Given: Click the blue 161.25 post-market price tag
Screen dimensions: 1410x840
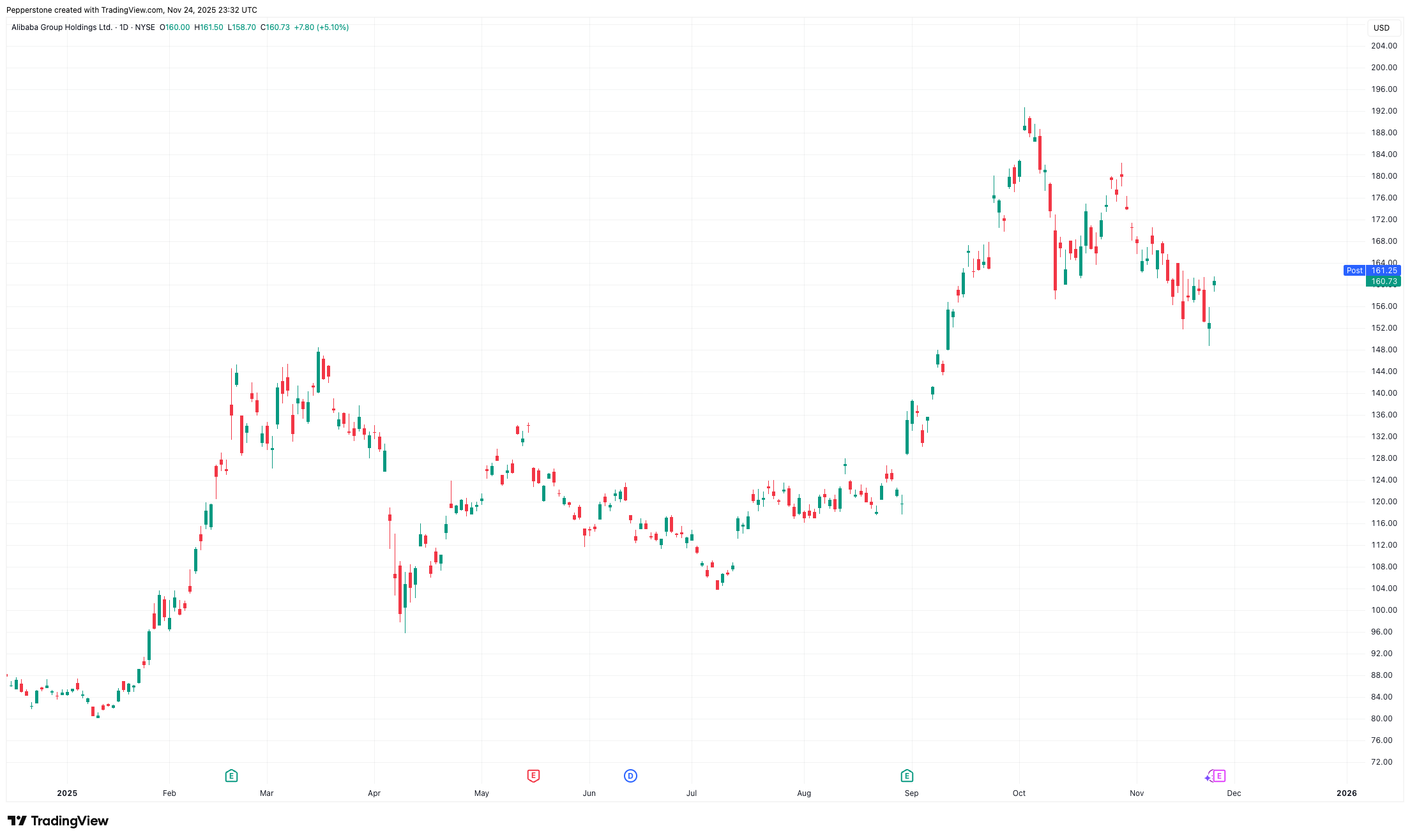Looking at the screenshot, I should point(1383,271).
